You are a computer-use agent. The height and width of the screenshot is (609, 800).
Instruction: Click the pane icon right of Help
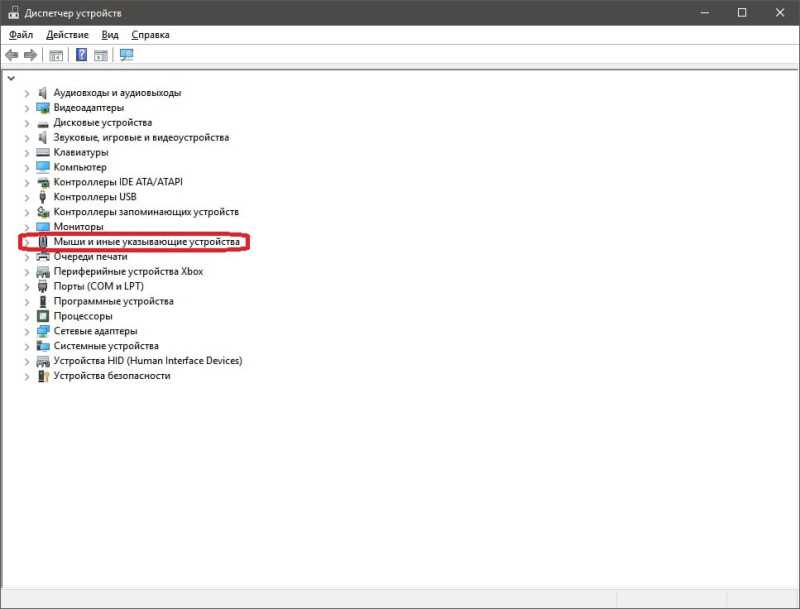pos(101,55)
